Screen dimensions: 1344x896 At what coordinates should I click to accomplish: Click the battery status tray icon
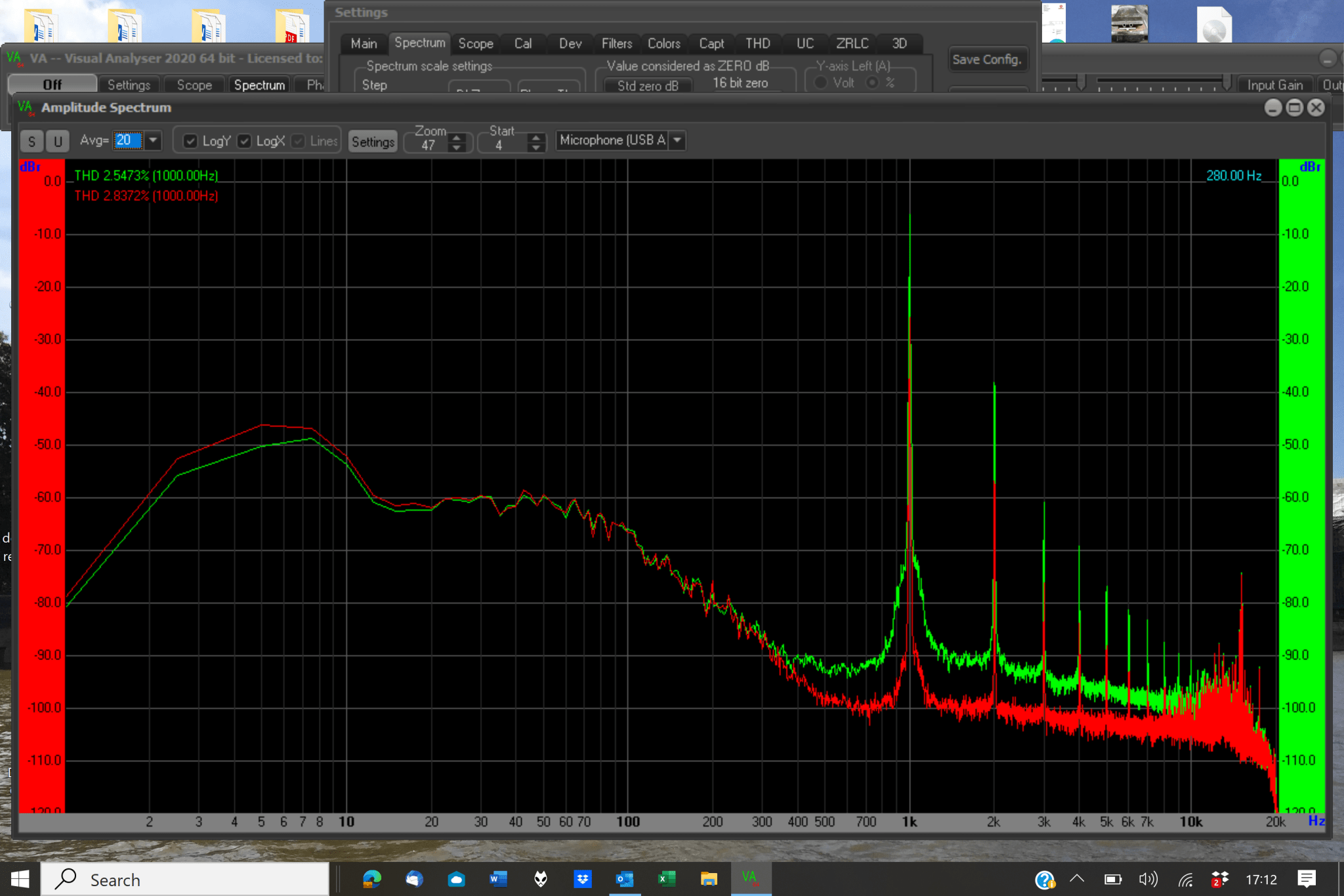coord(1113,880)
